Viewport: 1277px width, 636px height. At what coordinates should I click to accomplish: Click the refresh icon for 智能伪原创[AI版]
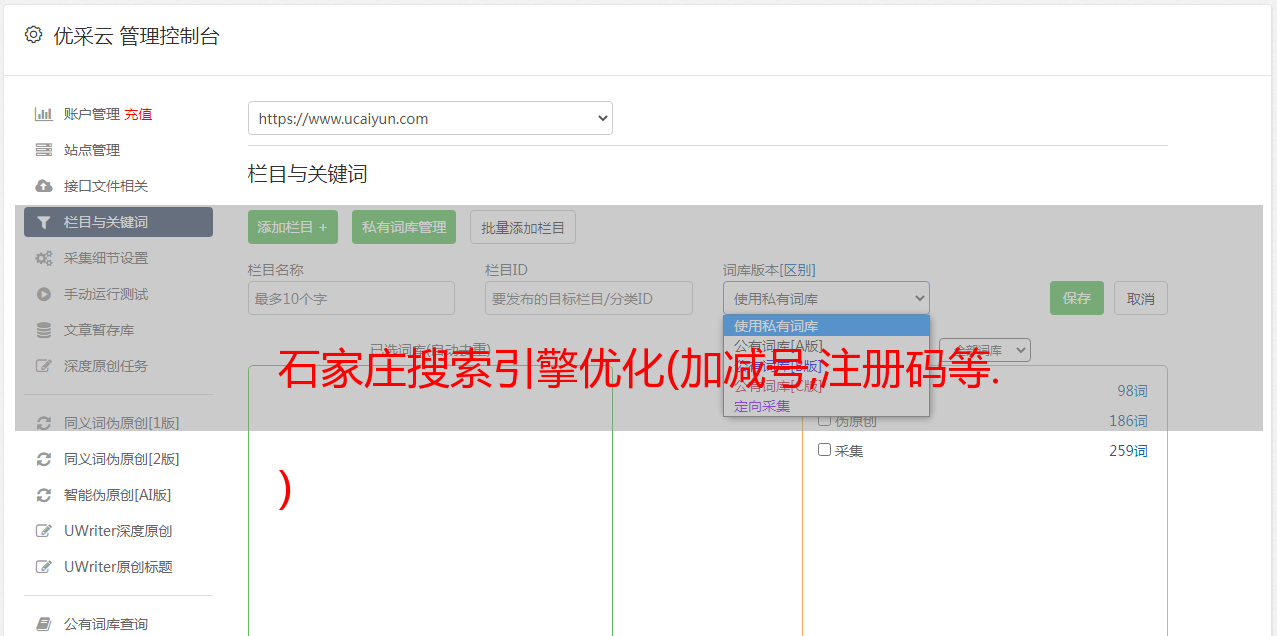(x=43, y=495)
